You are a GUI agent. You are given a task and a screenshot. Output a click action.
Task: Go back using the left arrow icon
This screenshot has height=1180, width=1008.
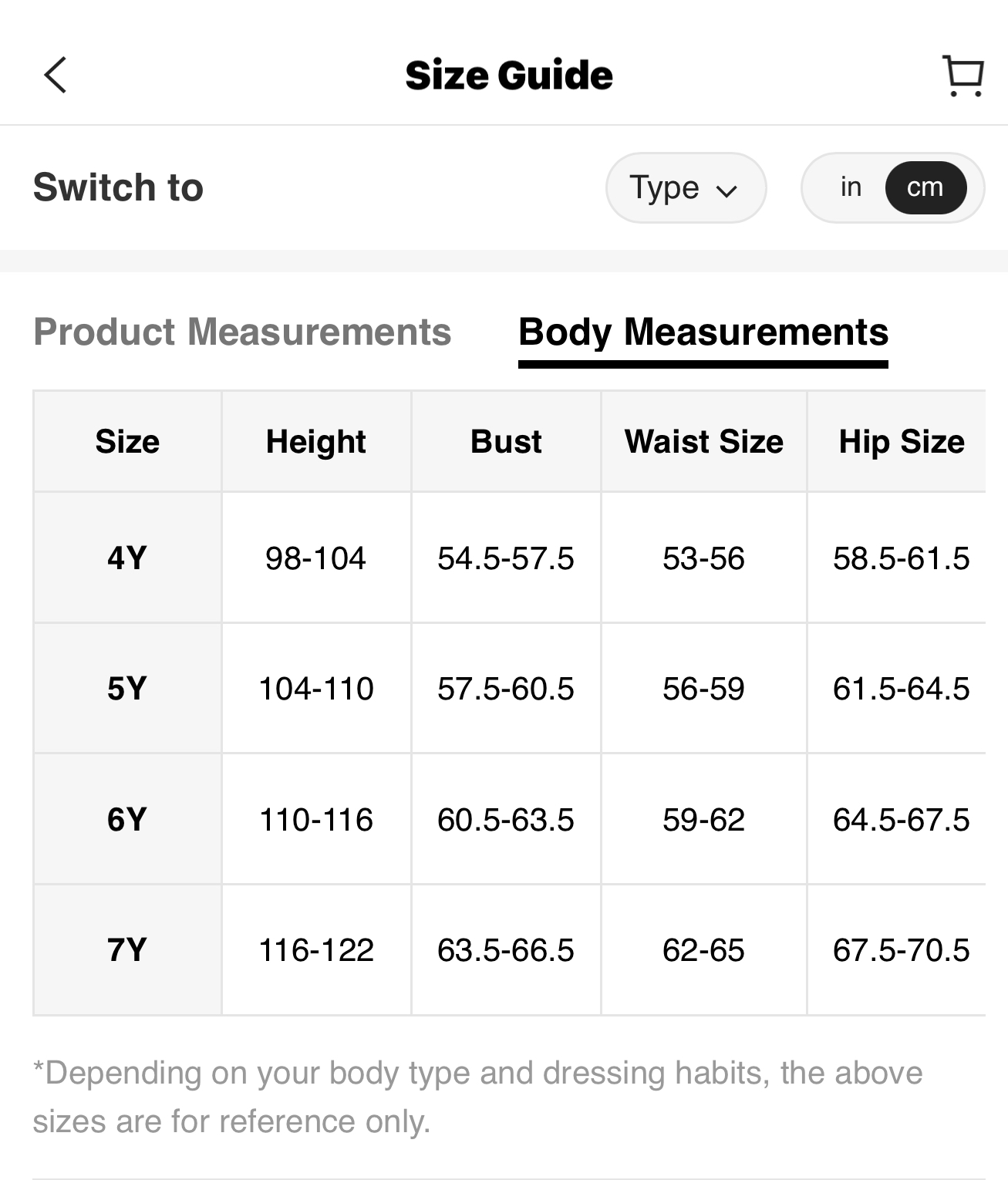56,75
